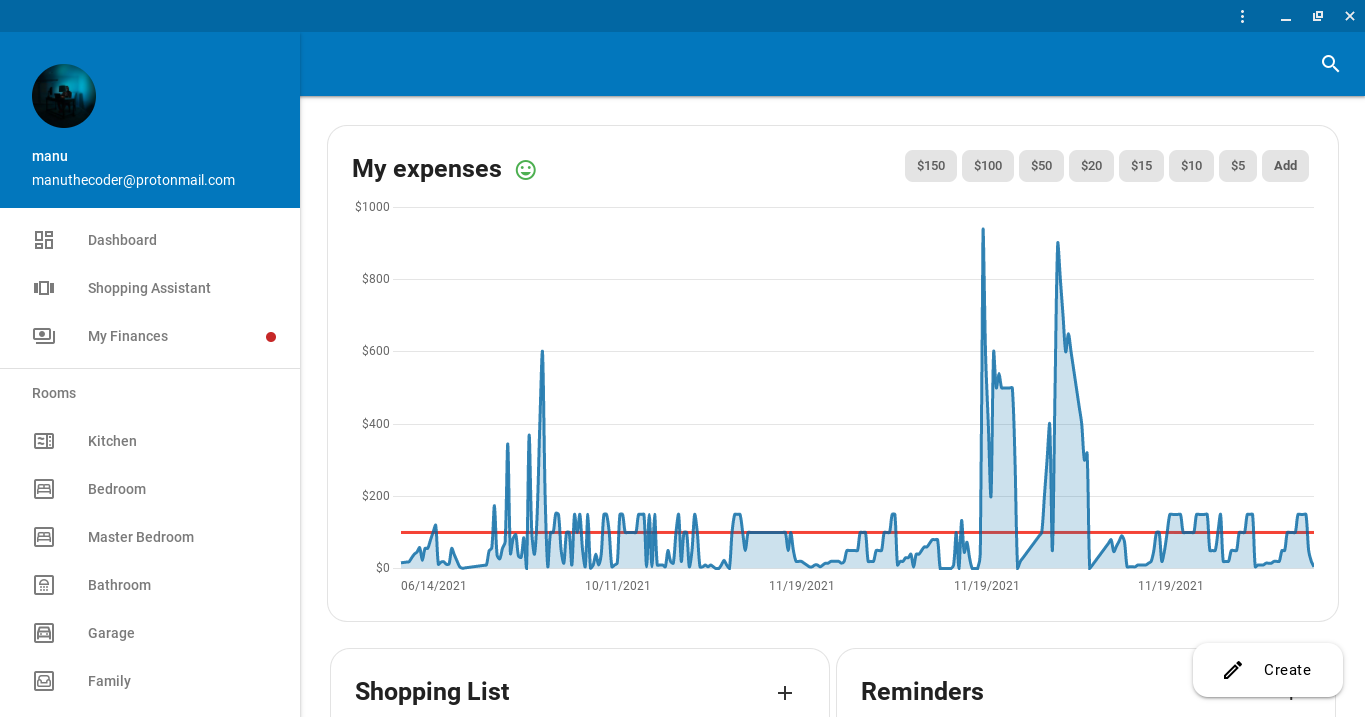The height and width of the screenshot is (717, 1365).
Task: Click the Kitchen room icon
Action: (x=44, y=441)
